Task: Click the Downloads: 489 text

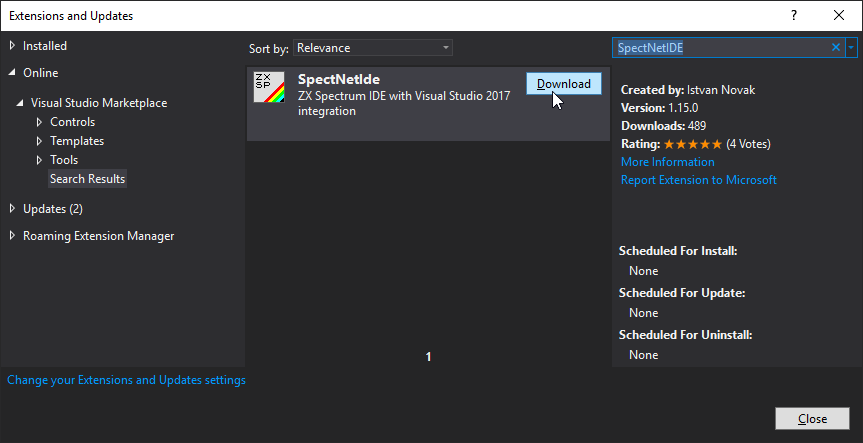Action: (x=663, y=126)
